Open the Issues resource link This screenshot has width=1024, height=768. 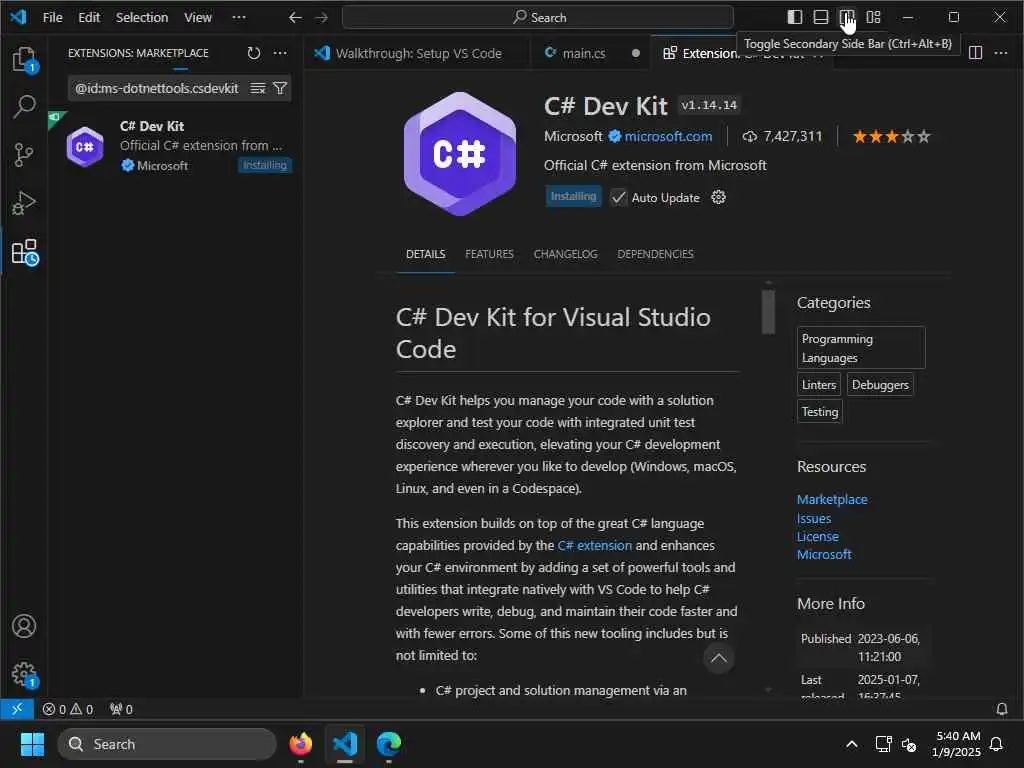click(x=814, y=519)
